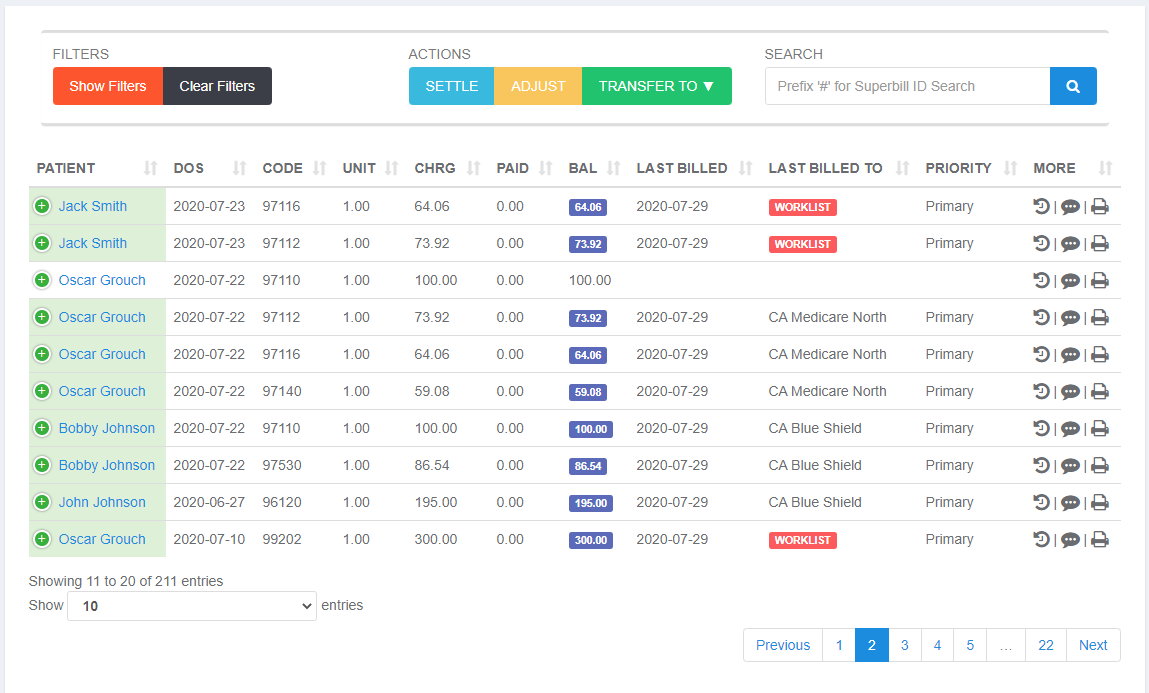The width and height of the screenshot is (1149, 693).
Task: Click the Settle action button
Action: (451, 86)
